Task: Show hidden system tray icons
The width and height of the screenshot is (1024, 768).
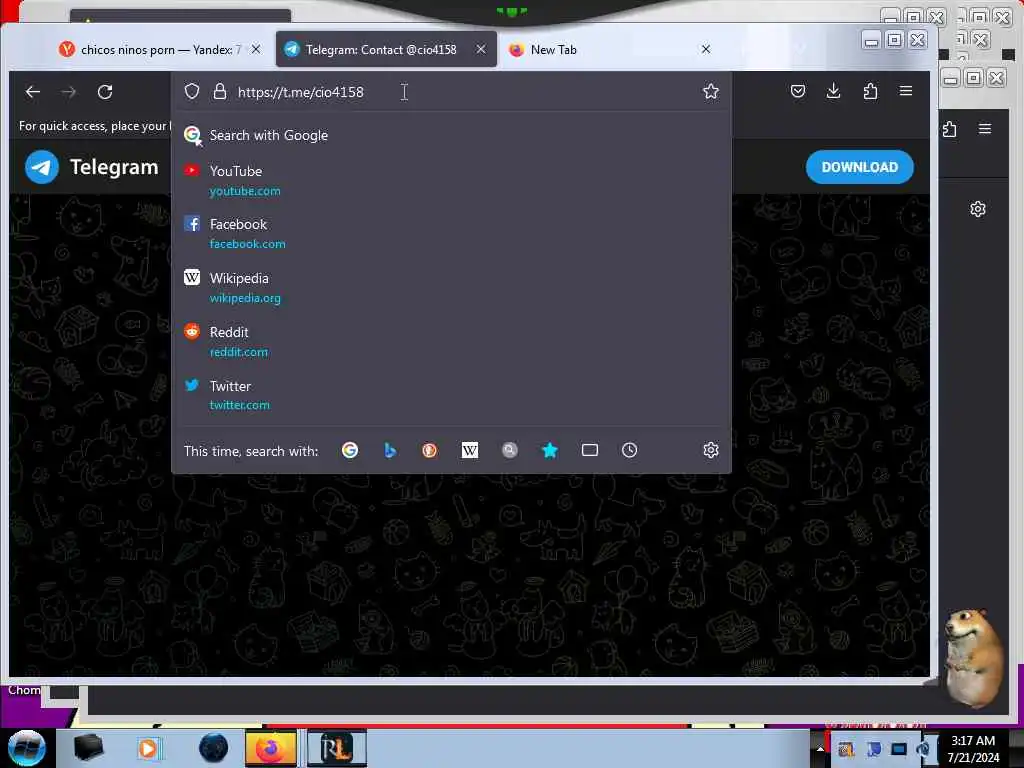Action: click(x=820, y=749)
